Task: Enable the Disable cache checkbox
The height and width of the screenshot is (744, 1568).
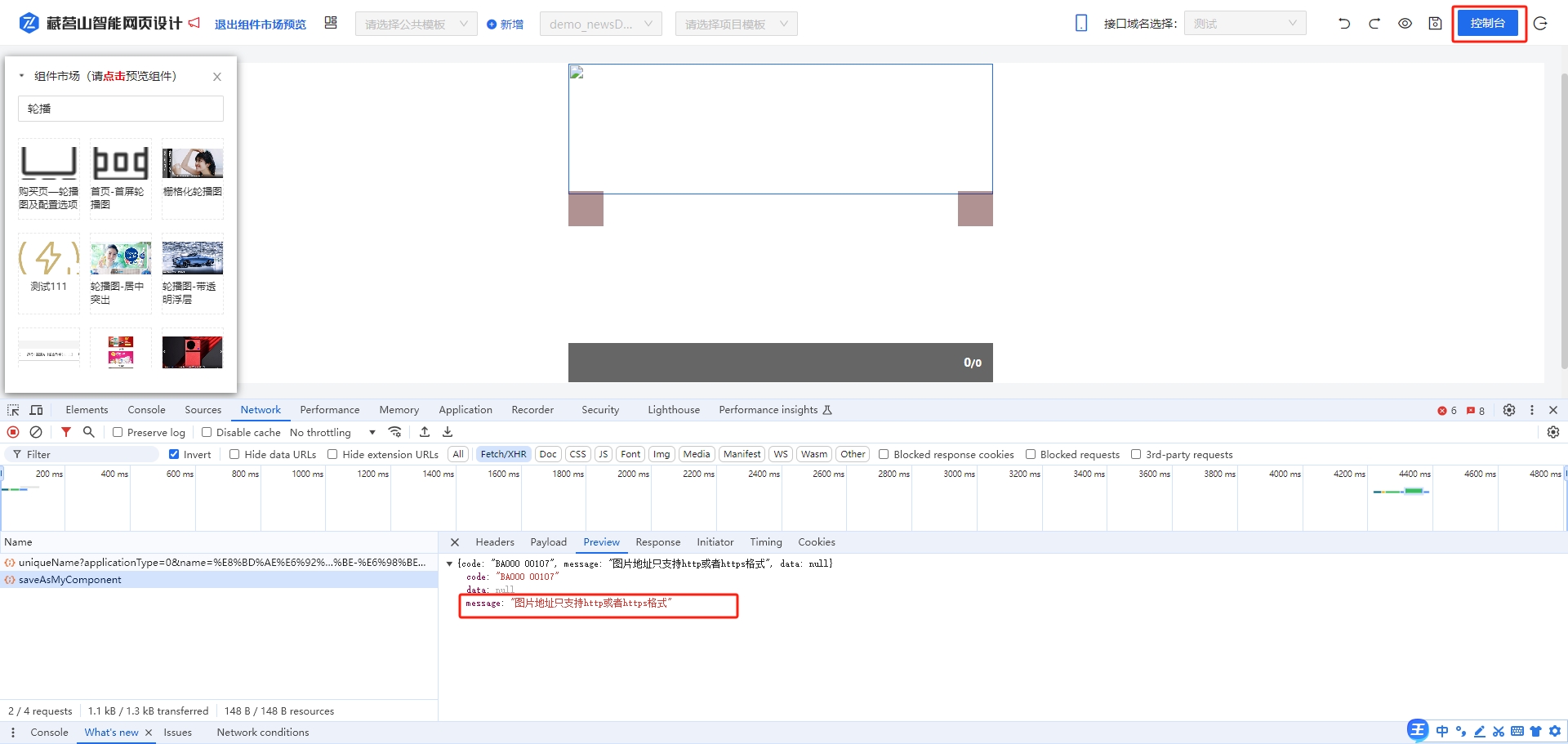Action: (207, 432)
